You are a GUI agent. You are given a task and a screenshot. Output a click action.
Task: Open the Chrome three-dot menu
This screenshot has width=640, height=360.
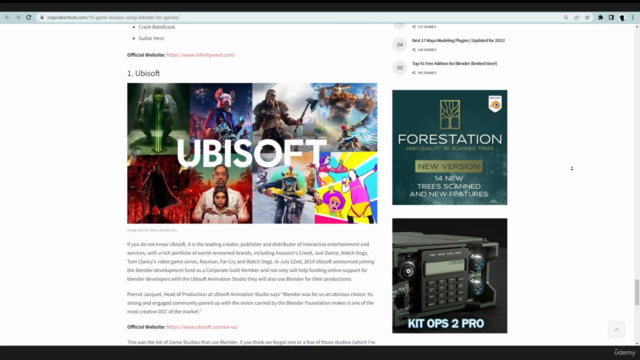pos(633,18)
